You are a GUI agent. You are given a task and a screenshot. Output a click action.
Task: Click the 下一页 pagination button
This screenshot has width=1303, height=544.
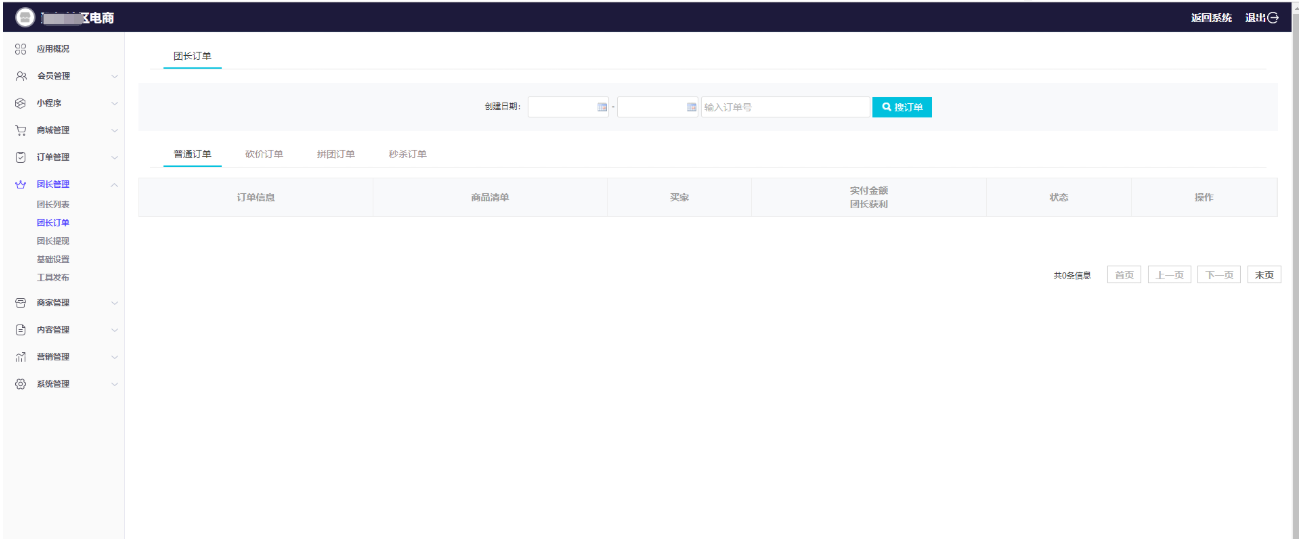click(x=1219, y=275)
